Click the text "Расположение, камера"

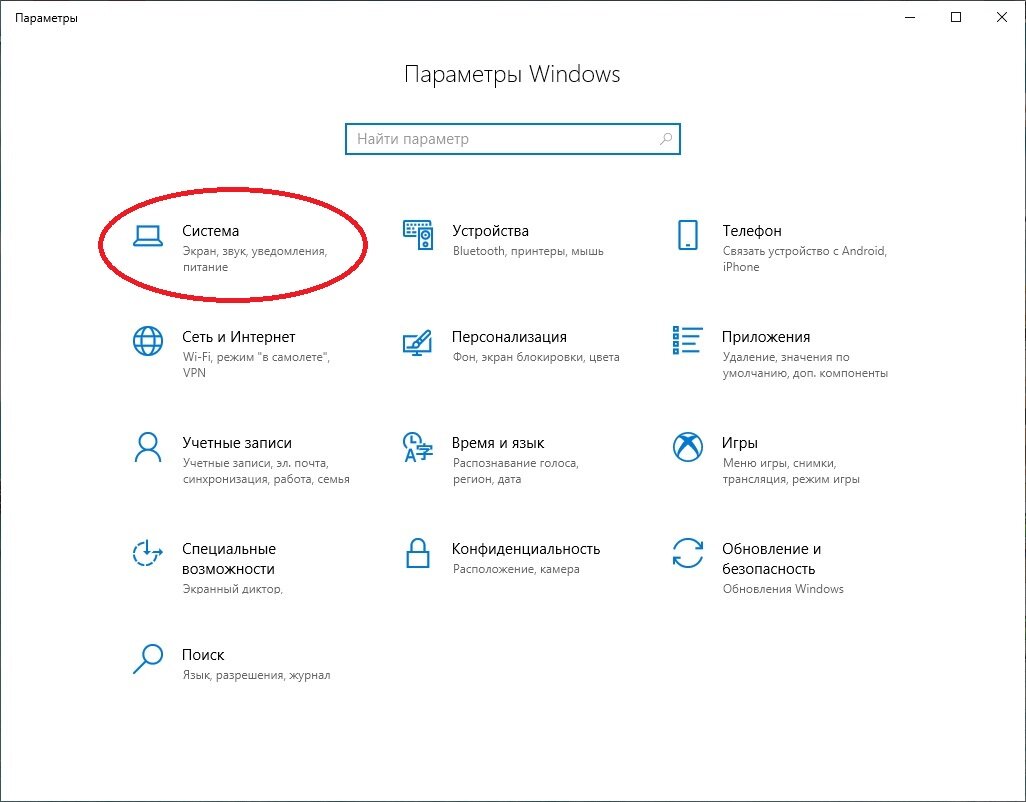(x=516, y=569)
